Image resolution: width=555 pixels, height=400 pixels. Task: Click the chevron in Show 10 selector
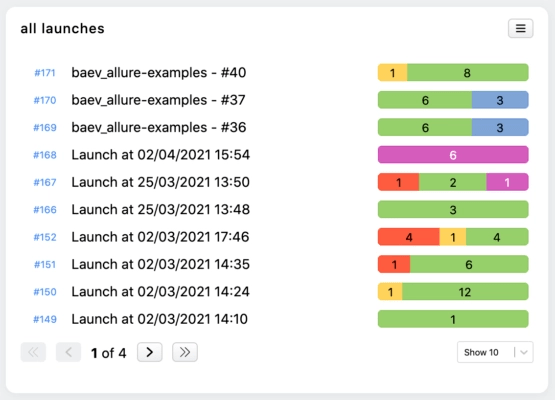pyautogui.click(x=524, y=353)
